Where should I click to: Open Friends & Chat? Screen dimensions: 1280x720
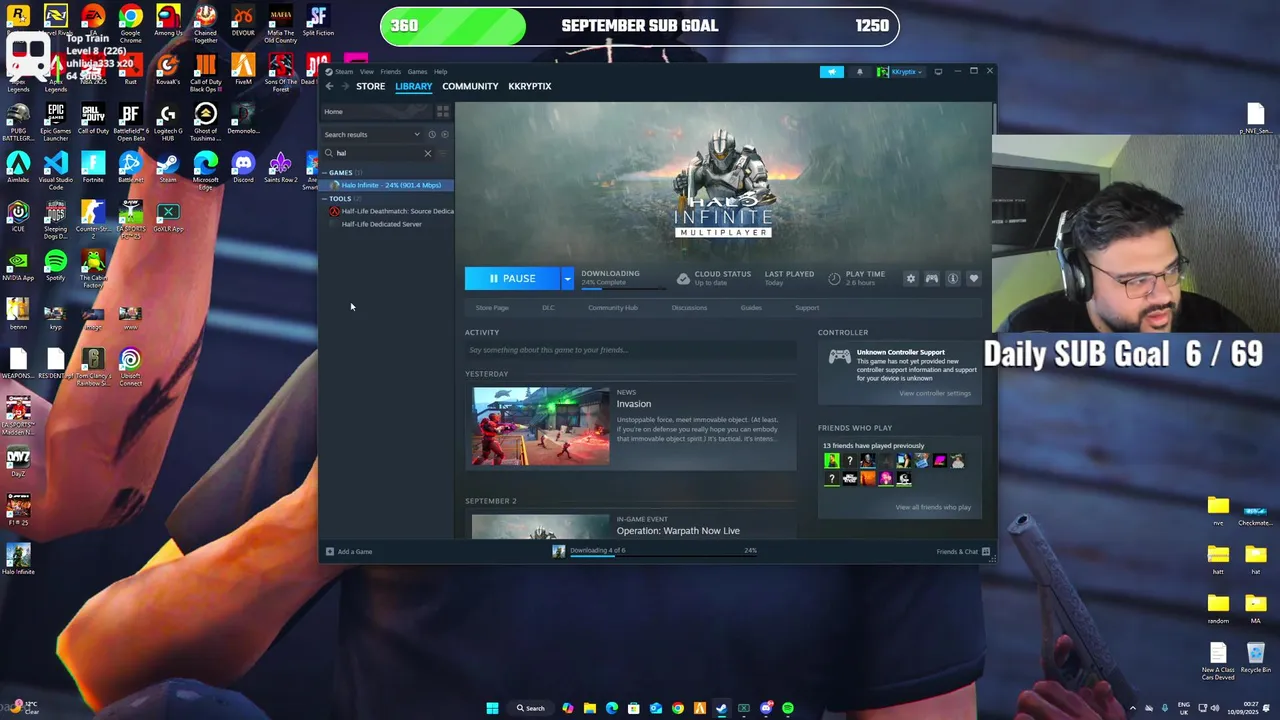pos(963,552)
